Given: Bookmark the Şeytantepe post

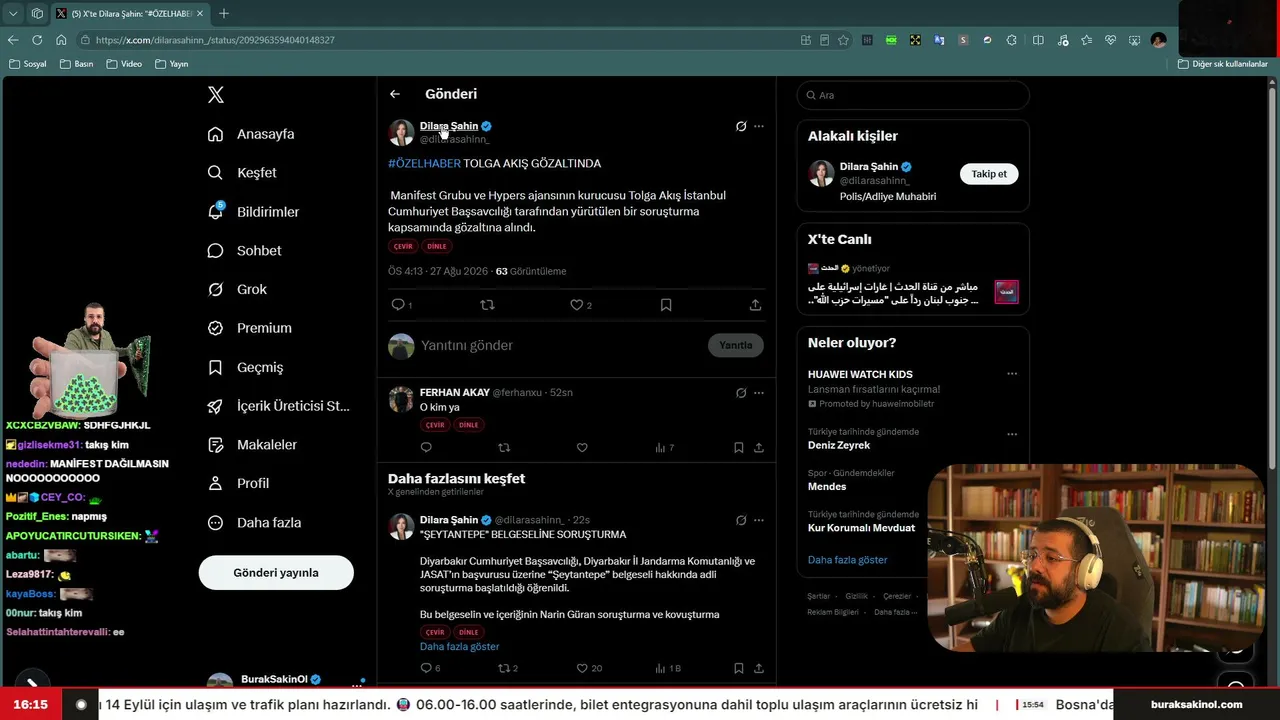Looking at the screenshot, I should [739, 668].
